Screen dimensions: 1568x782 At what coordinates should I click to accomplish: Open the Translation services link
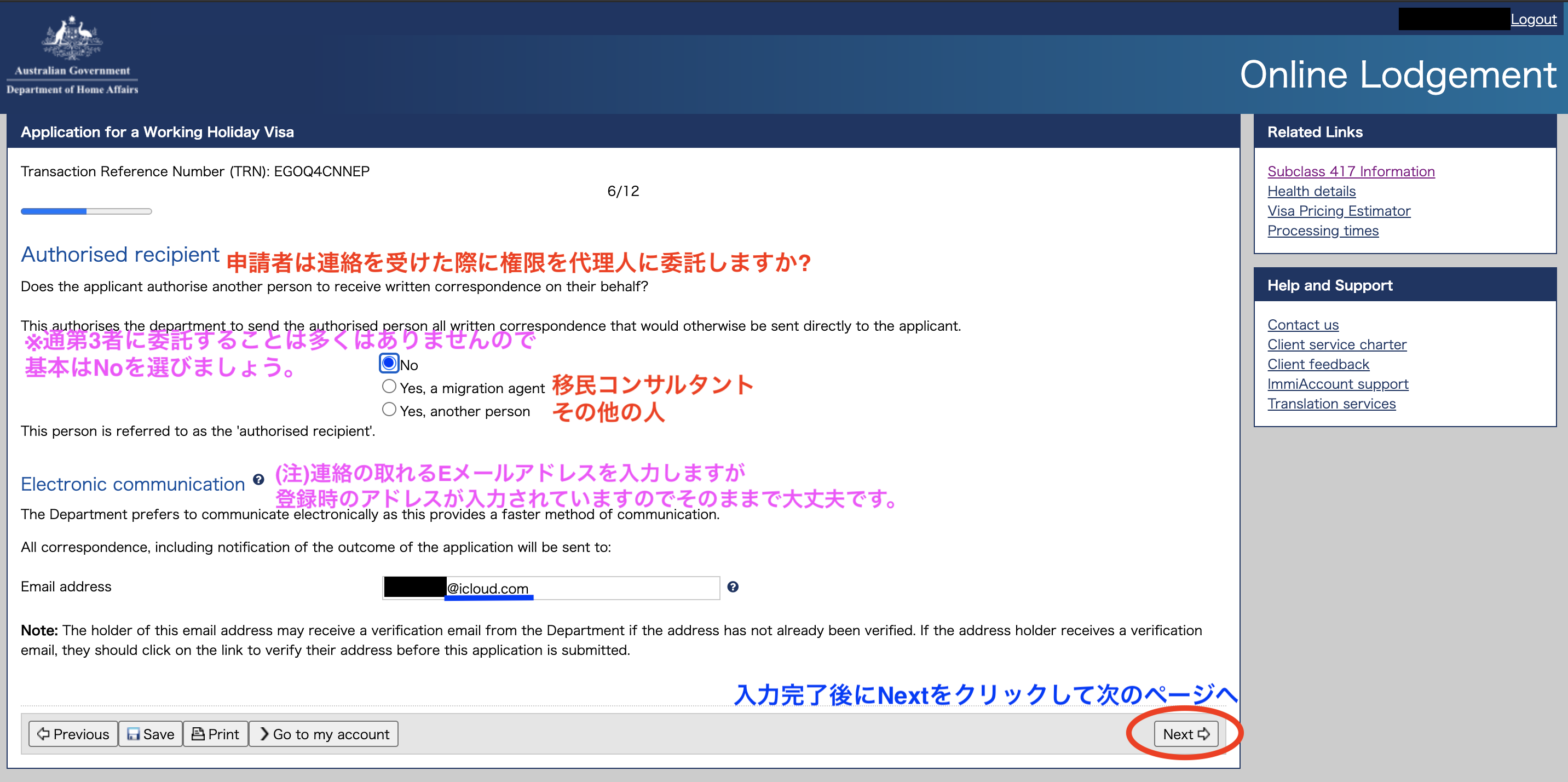1331,404
